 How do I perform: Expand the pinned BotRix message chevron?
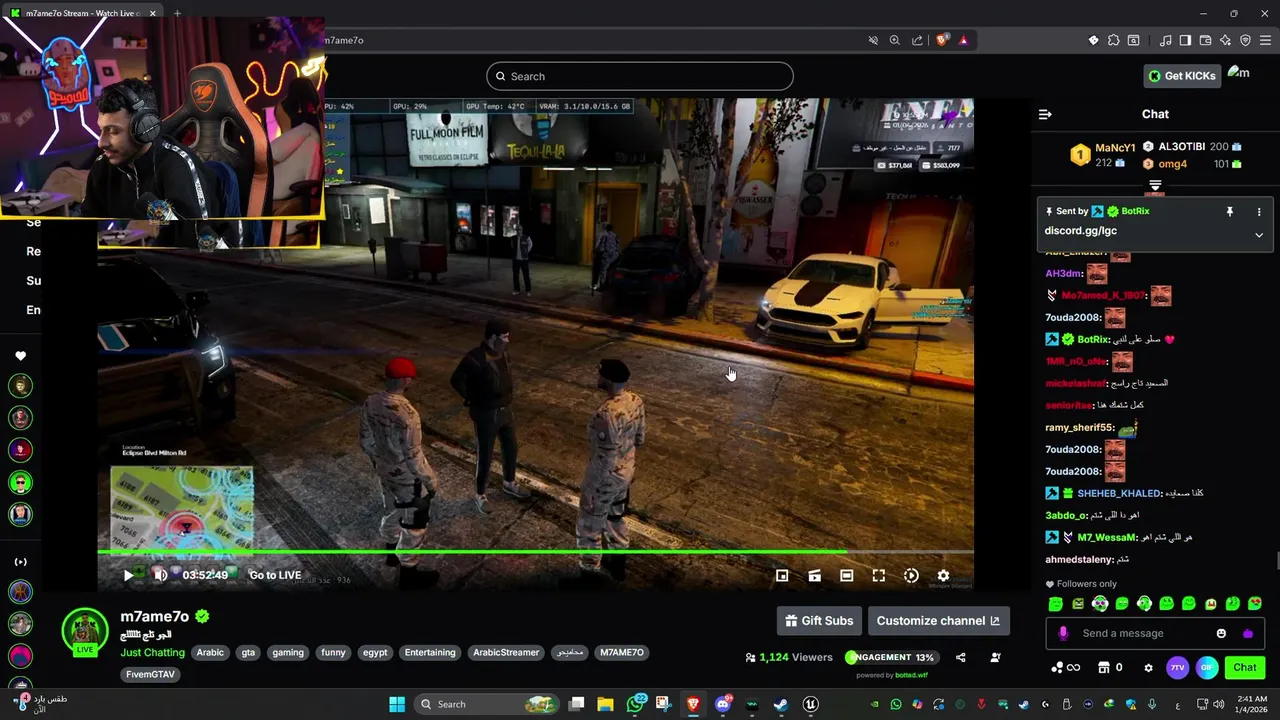pyautogui.click(x=1259, y=235)
